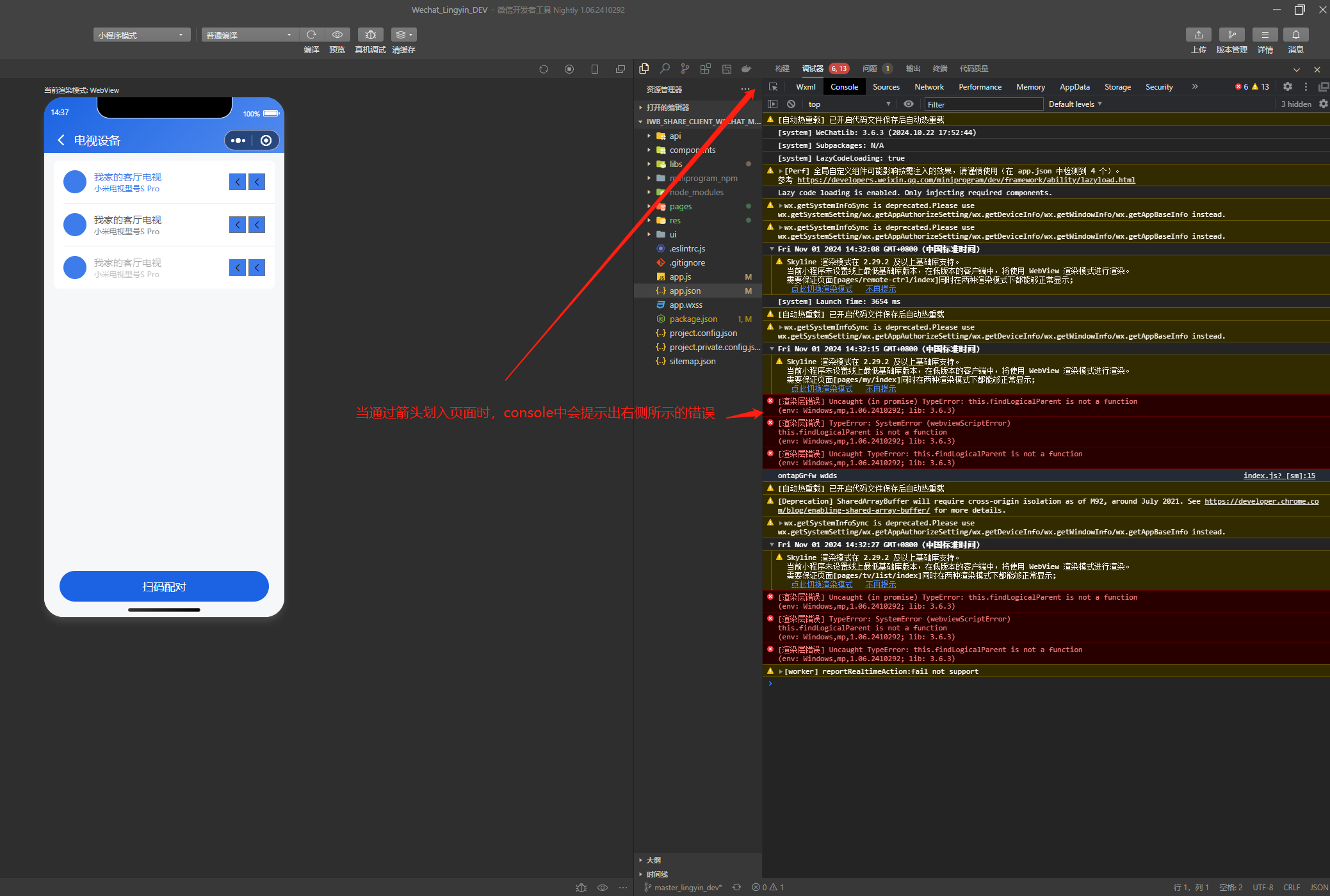
Task: Click the console Filter input field
Action: click(983, 104)
